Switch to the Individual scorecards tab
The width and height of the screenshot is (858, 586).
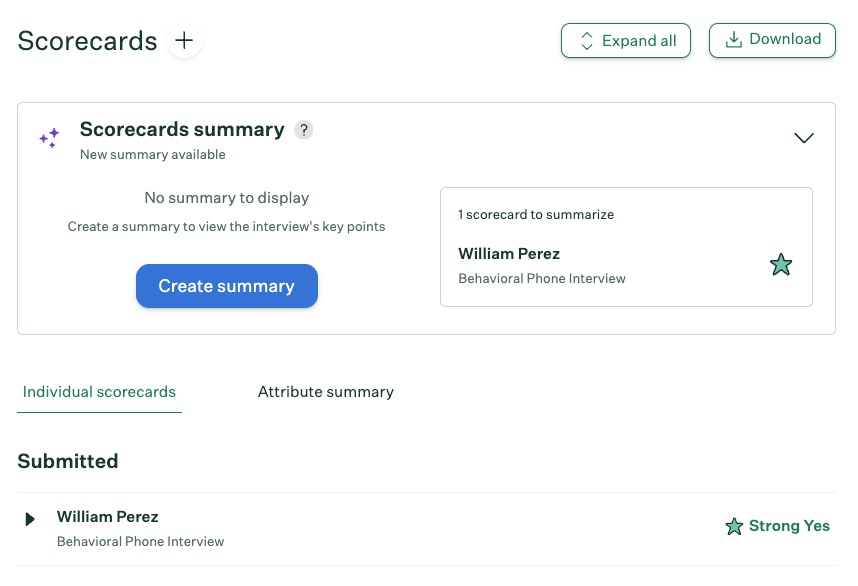(99, 392)
